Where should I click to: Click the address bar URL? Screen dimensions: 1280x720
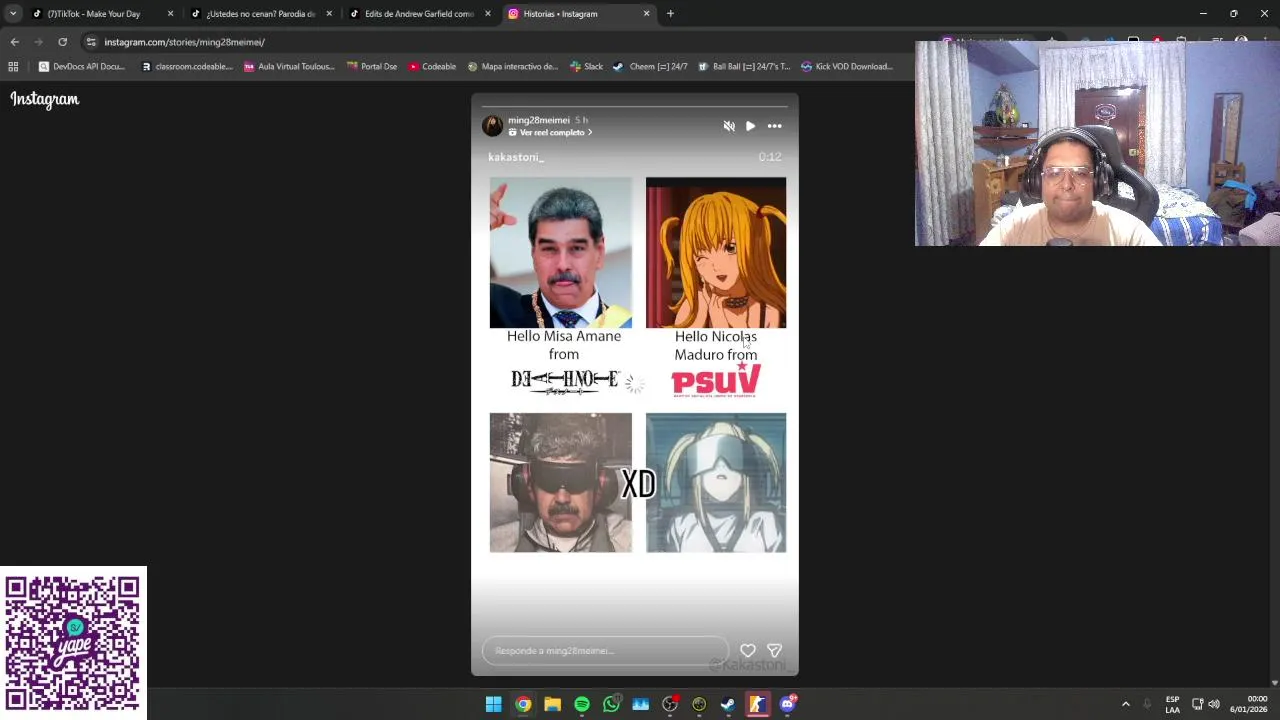[184, 42]
